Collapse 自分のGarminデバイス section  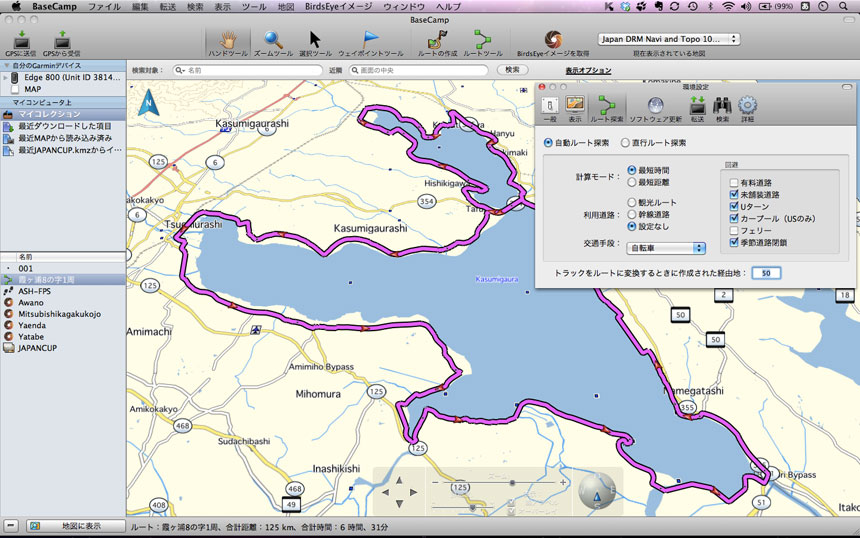point(6,65)
